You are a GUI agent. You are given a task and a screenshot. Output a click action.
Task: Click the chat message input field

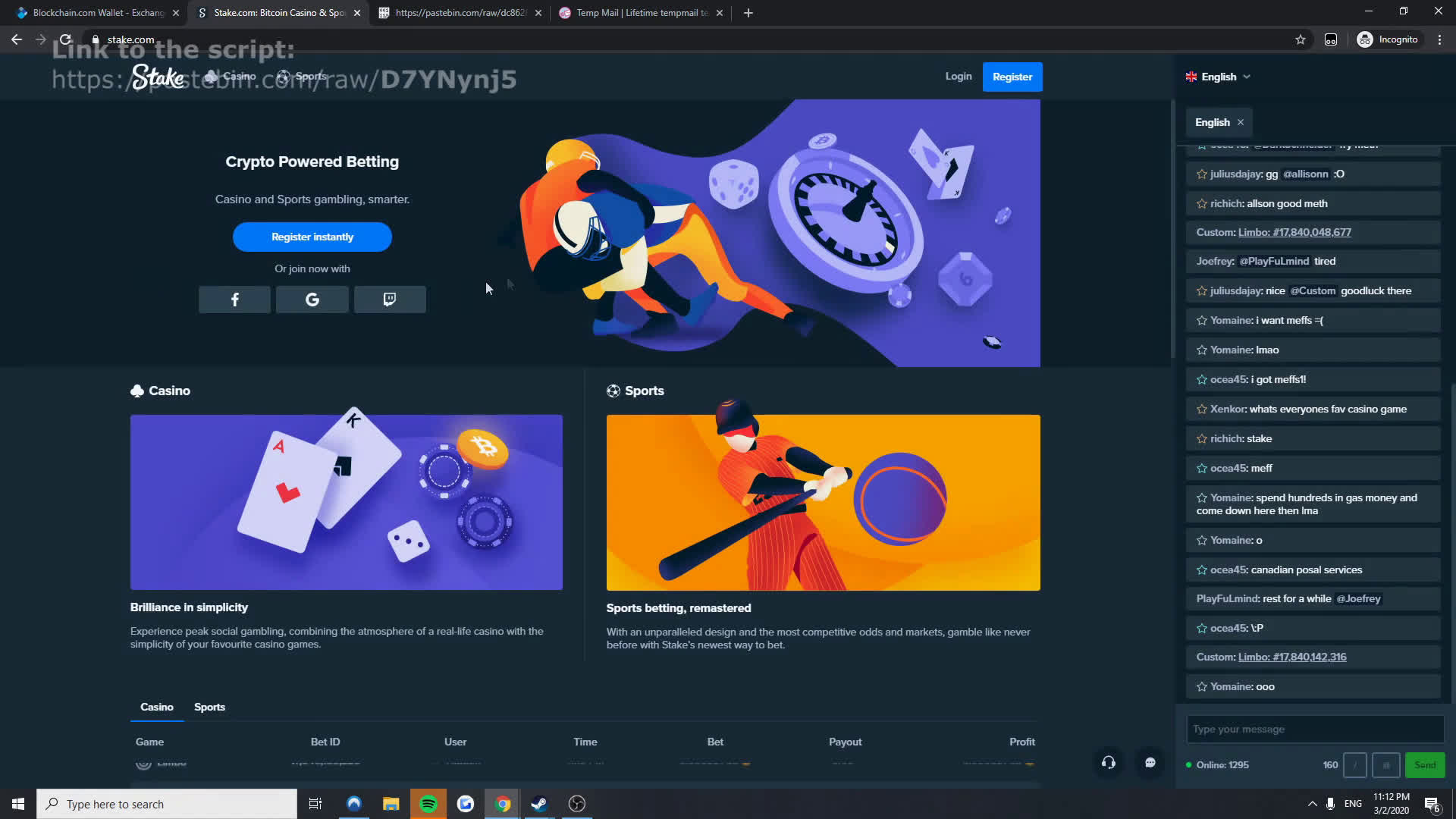pyautogui.click(x=1314, y=729)
